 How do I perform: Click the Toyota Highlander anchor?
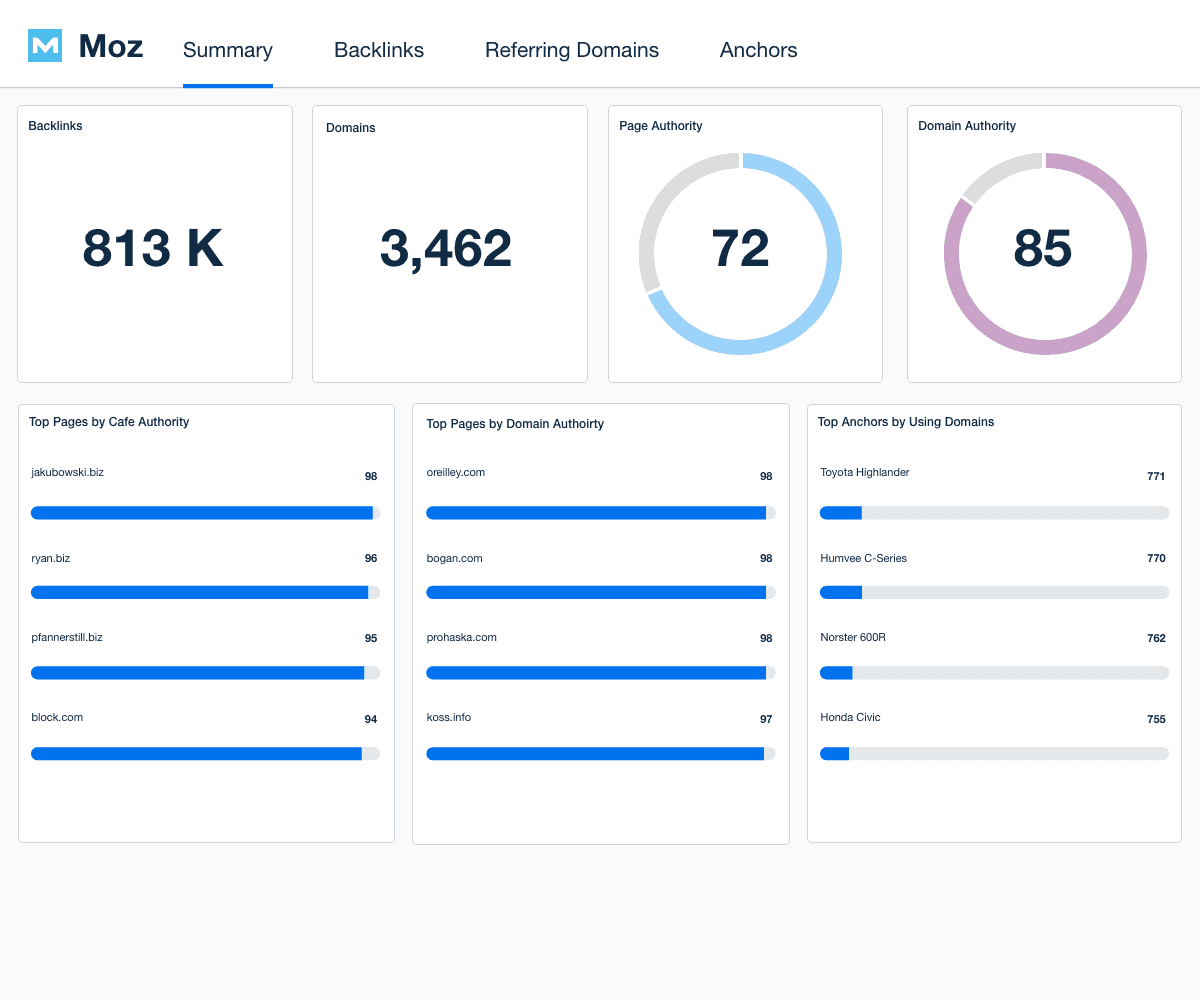865,472
